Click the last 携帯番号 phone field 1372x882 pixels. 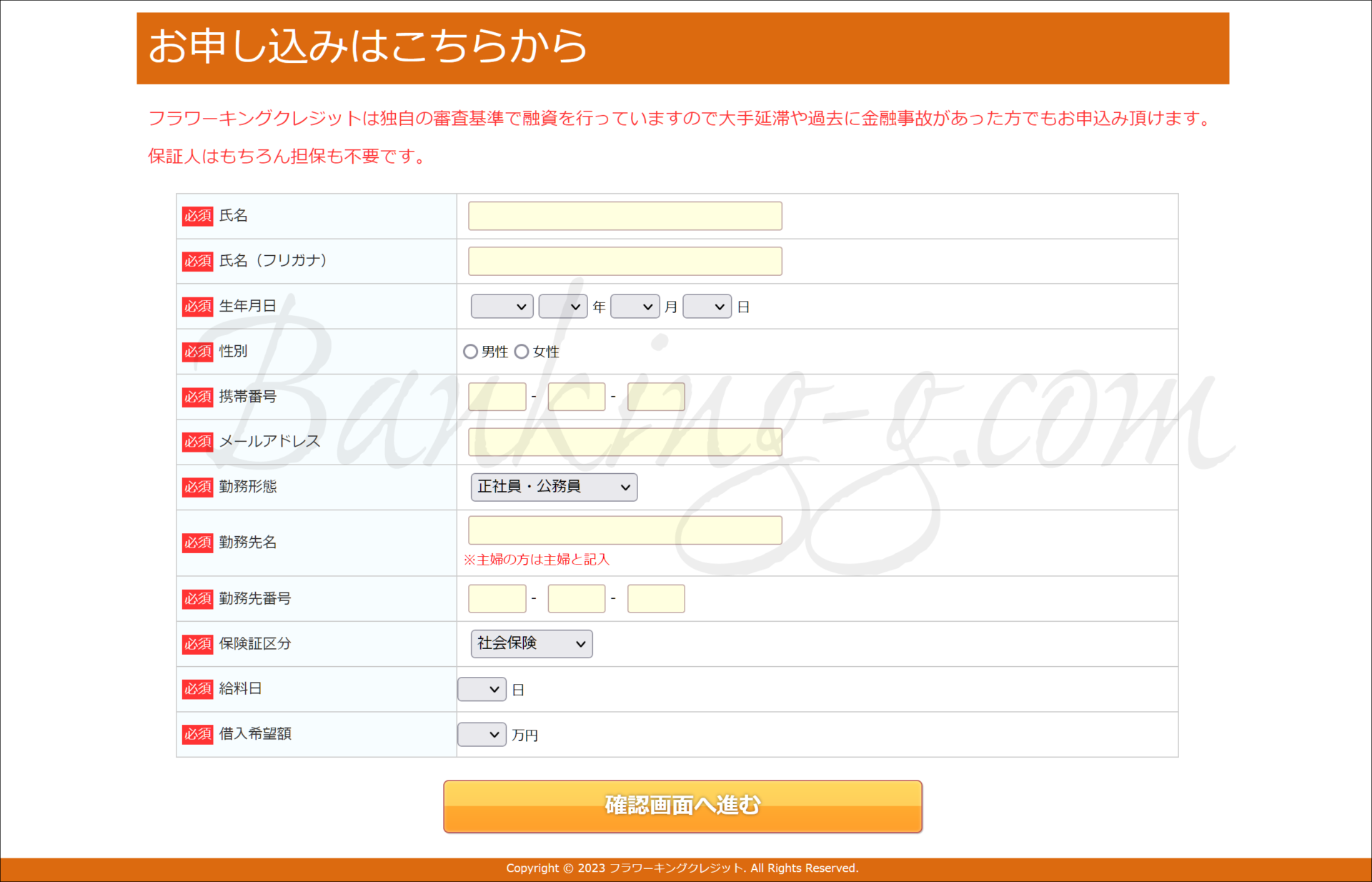click(655, 397)
